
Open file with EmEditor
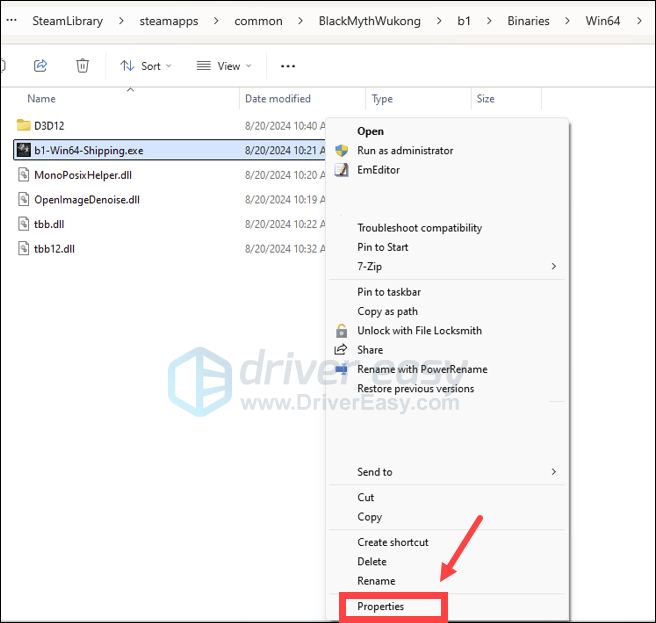tap(378, 170)
